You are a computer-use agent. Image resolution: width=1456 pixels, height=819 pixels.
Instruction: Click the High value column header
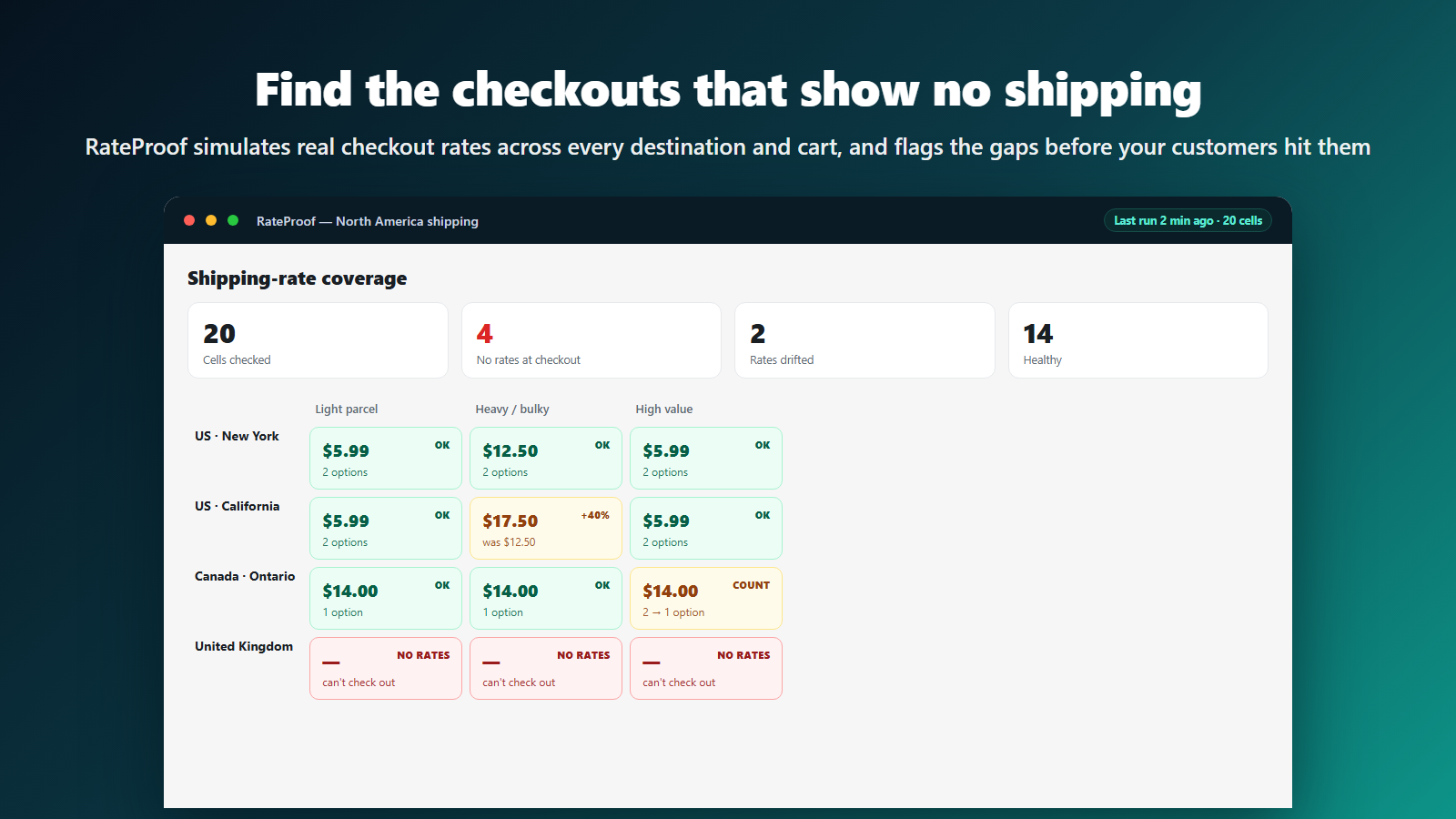click(664, 409)
